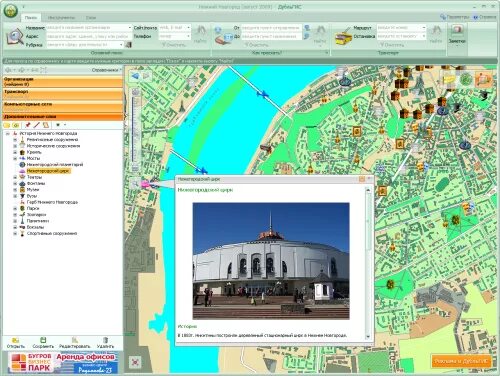Expand Религиозные сооружения tree node
The image size is (500, 376).
[x=15, y=140]
